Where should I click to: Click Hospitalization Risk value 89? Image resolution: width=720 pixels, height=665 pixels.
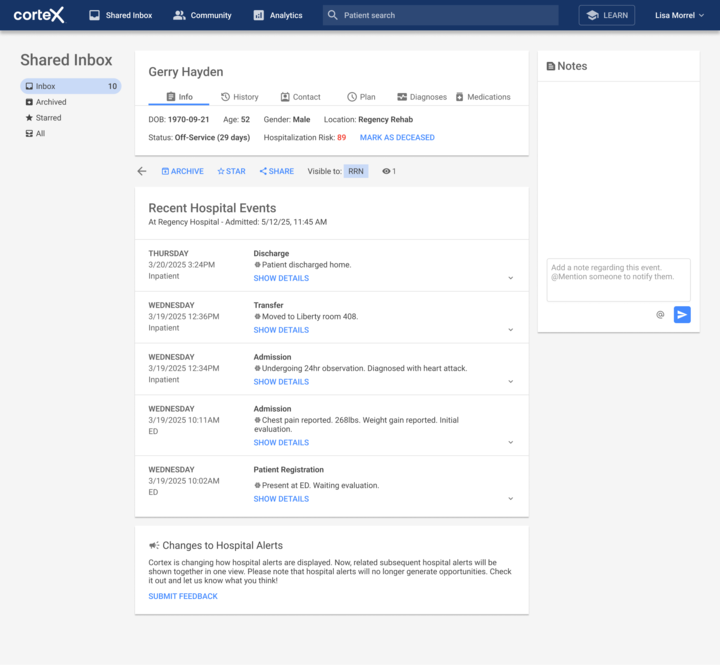click(342, 137)
